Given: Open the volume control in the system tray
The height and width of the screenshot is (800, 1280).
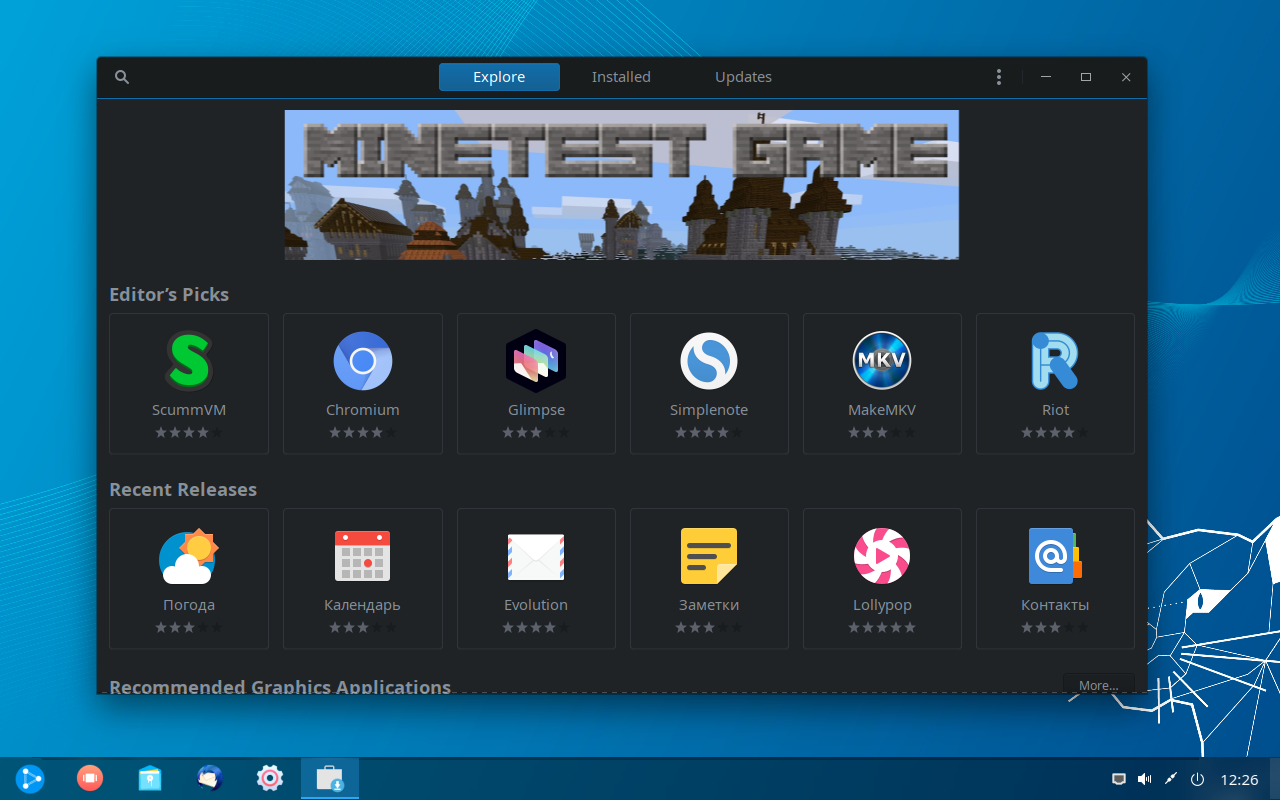Looking at the screenshot, I should tap(1144, 779).
